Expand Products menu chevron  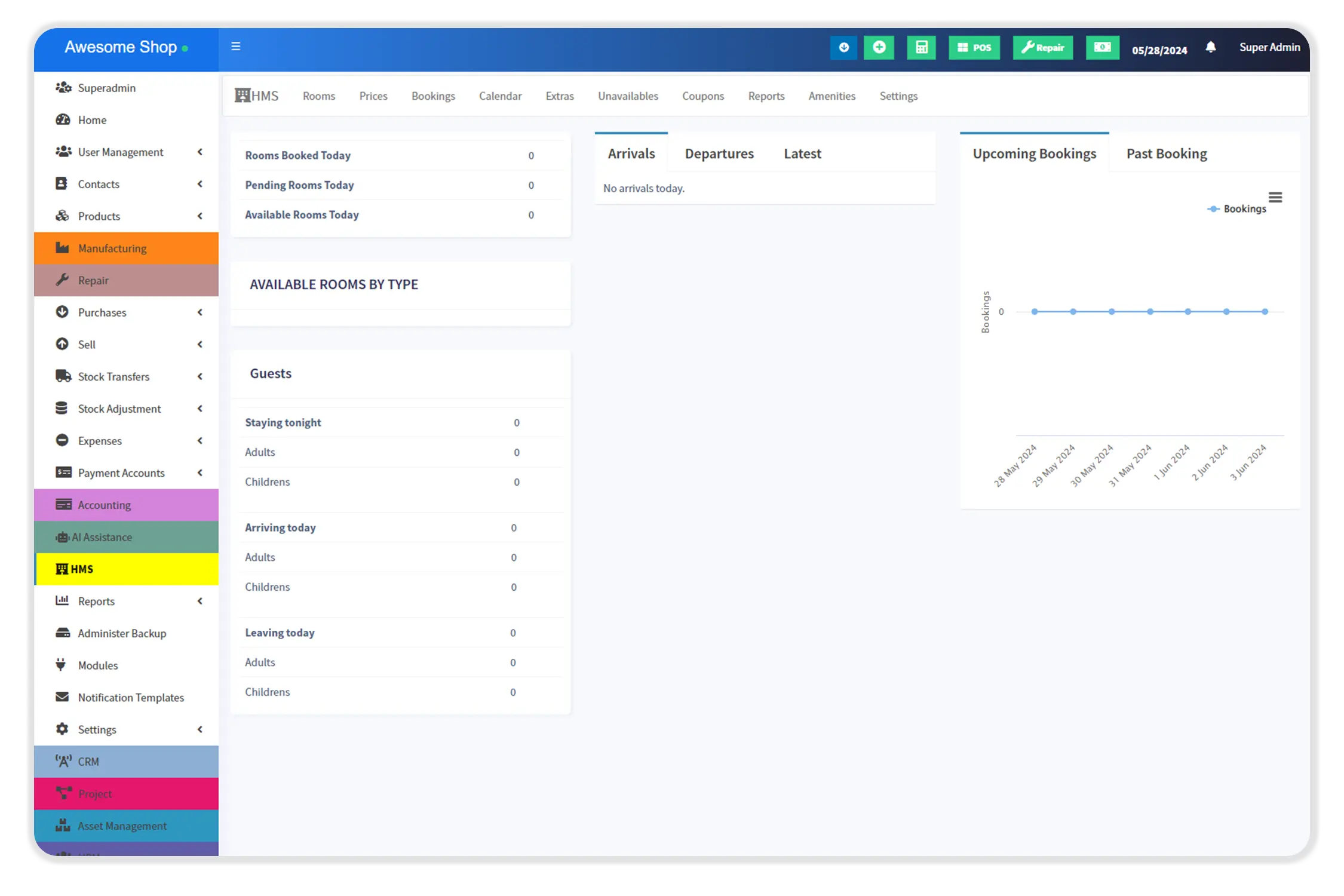200,216
